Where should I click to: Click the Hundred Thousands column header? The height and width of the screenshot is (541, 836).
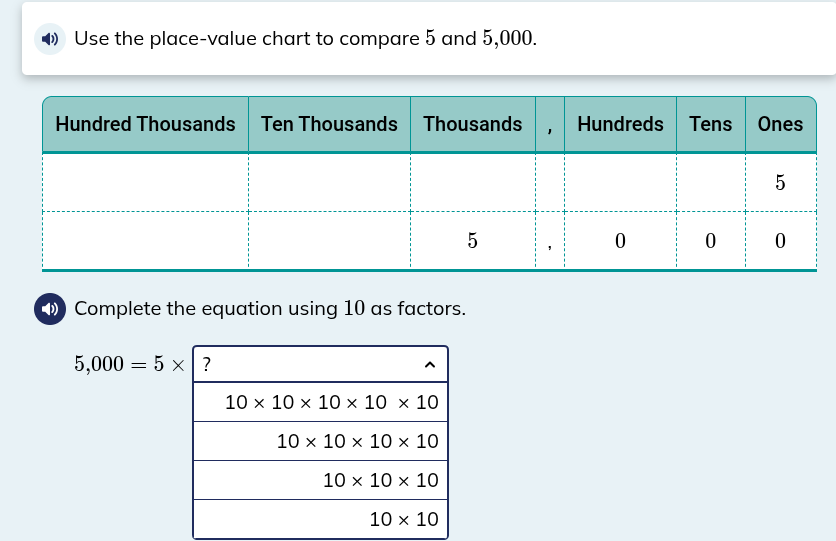click(x=145, y=124)
